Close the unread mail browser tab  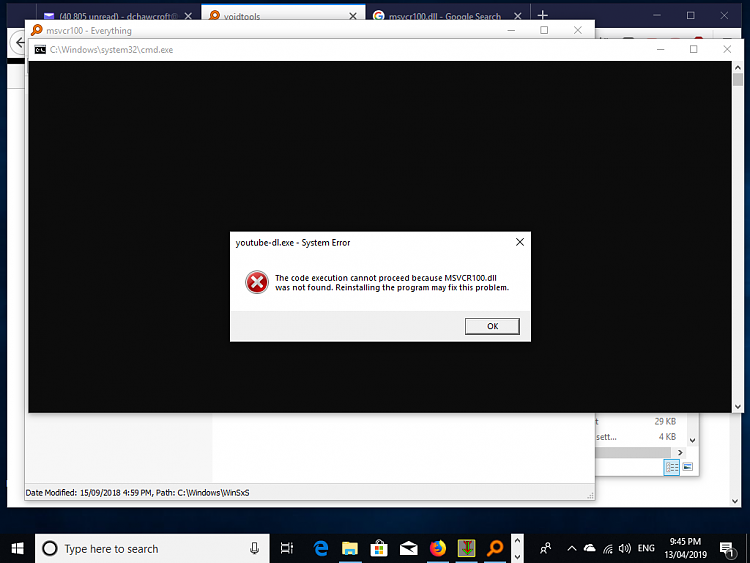click(x=188, y=16)
